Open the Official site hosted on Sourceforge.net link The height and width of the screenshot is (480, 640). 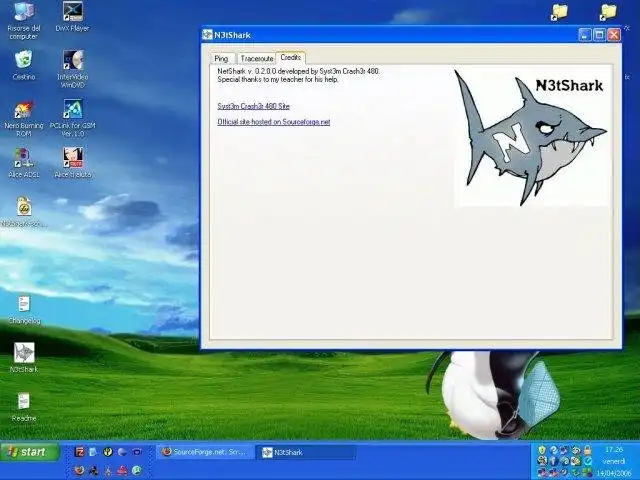[273, 122]
